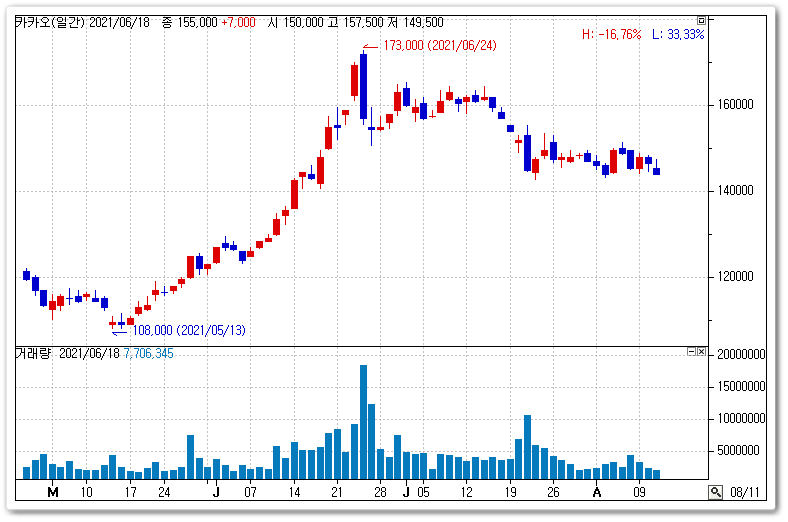Click date axis label 21
The height and width of the screenshot is (522, 788).
coord(337,492)
